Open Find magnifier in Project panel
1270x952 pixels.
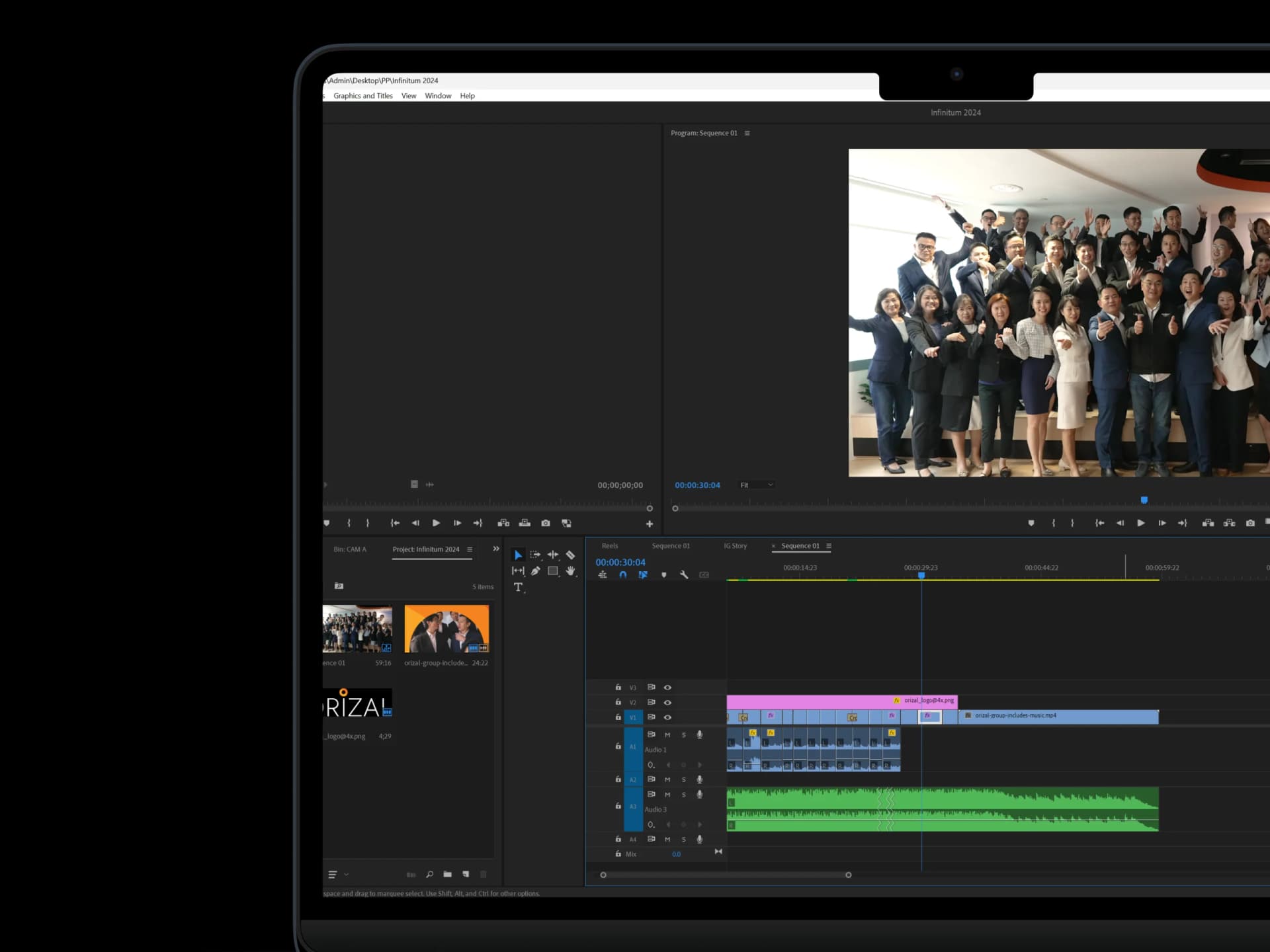[430, 874]
